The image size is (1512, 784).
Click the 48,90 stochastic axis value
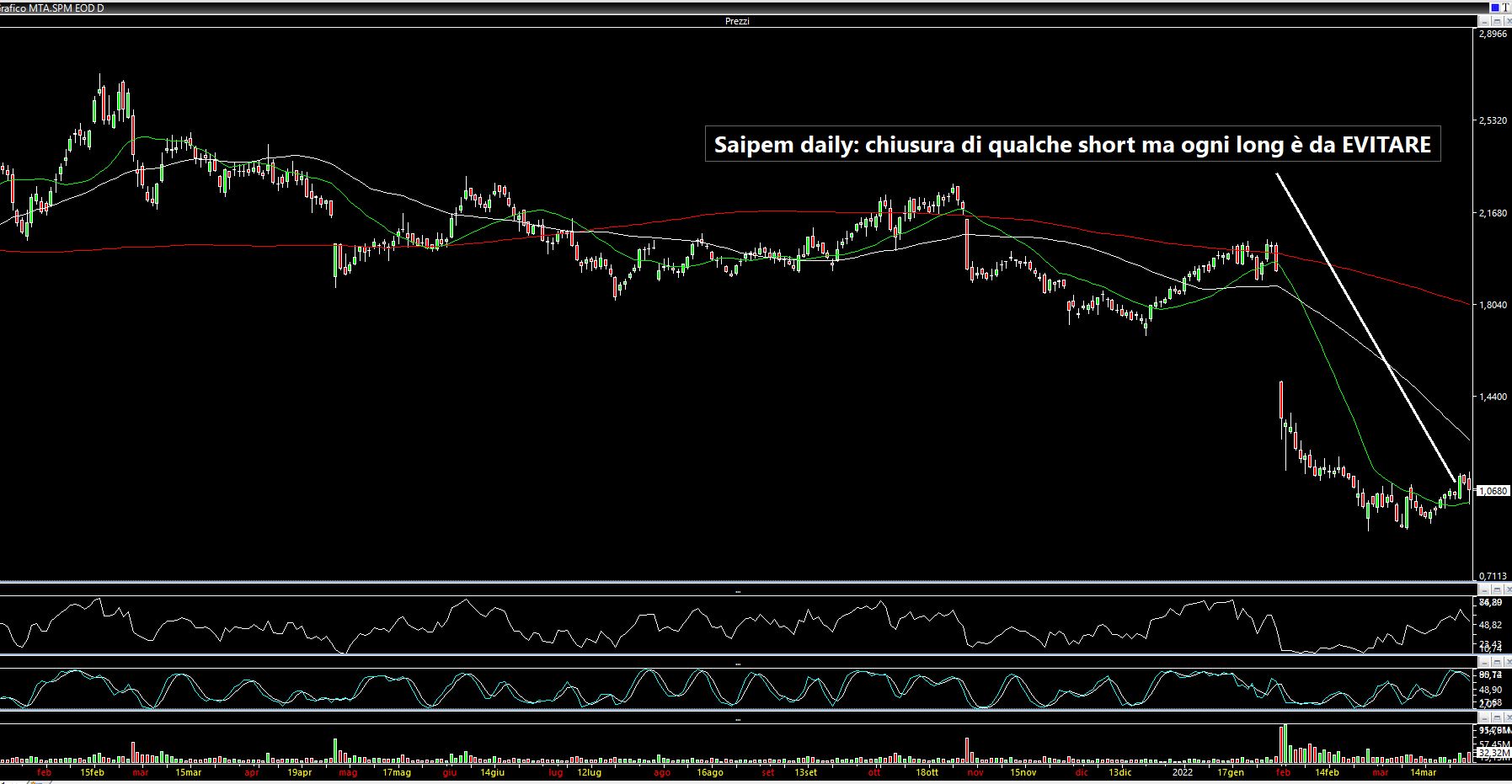click(1490, 690)
